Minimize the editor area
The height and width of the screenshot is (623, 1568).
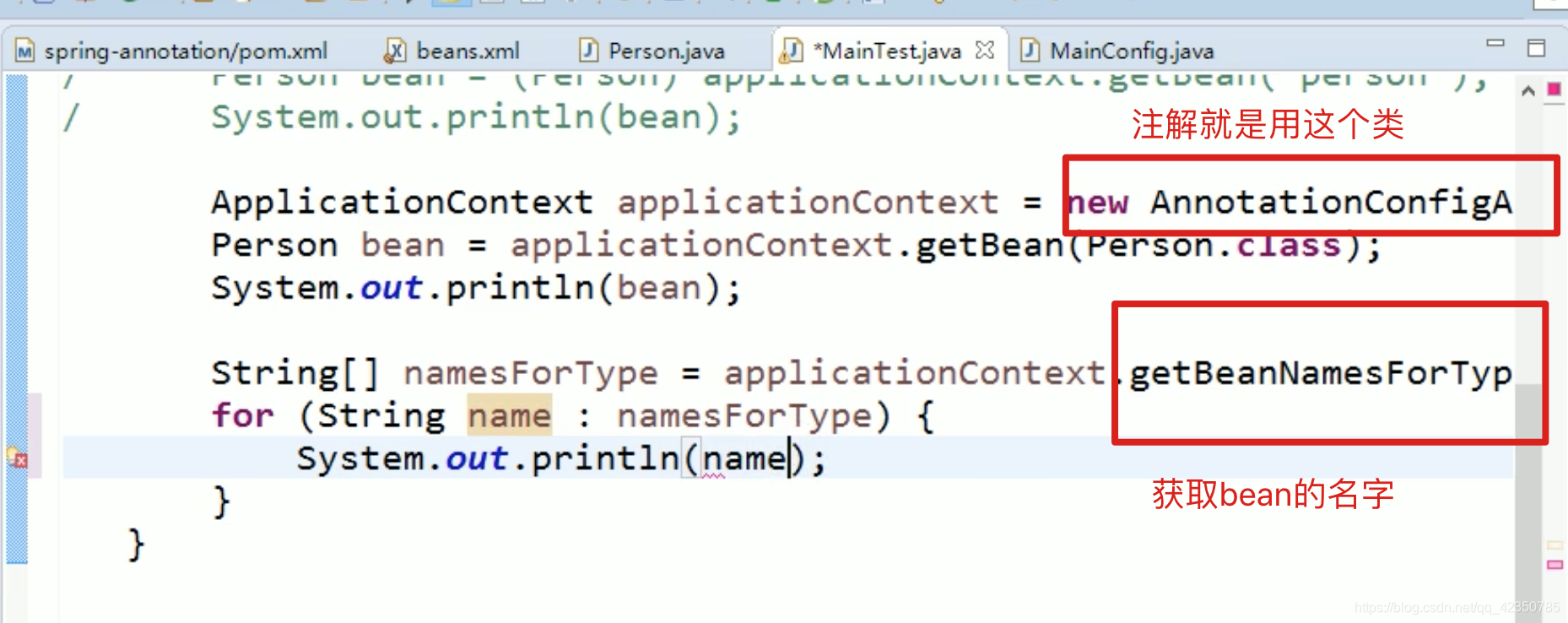click(1495, 43)
